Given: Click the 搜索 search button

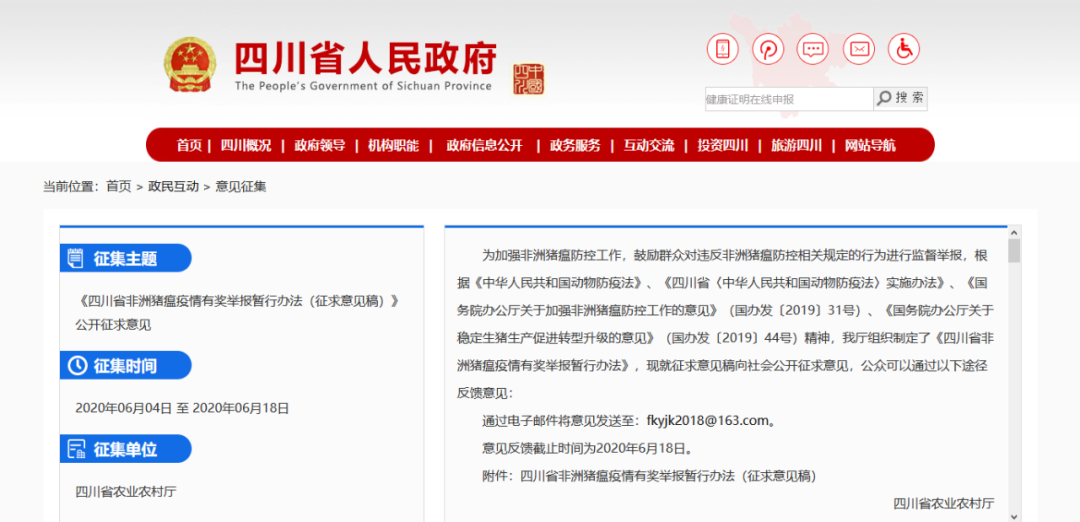Looking at the screenshot, I should click(900, 98).
